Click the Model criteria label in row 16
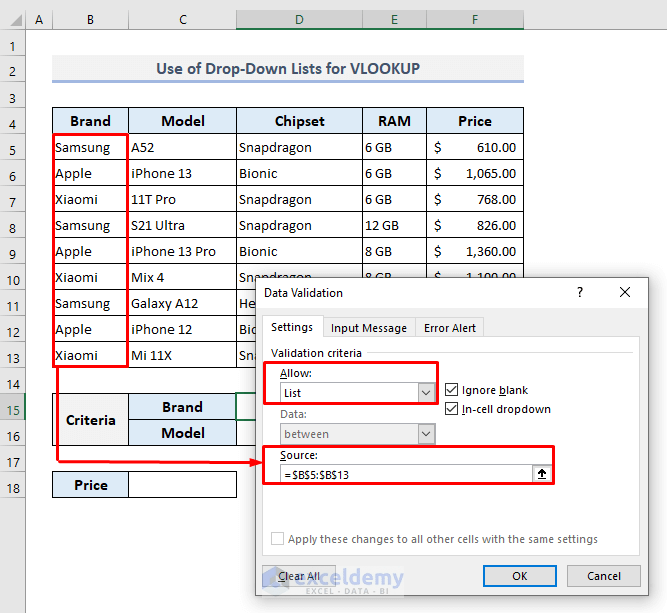Screen dimensions: 667x613 pos(182,433)
